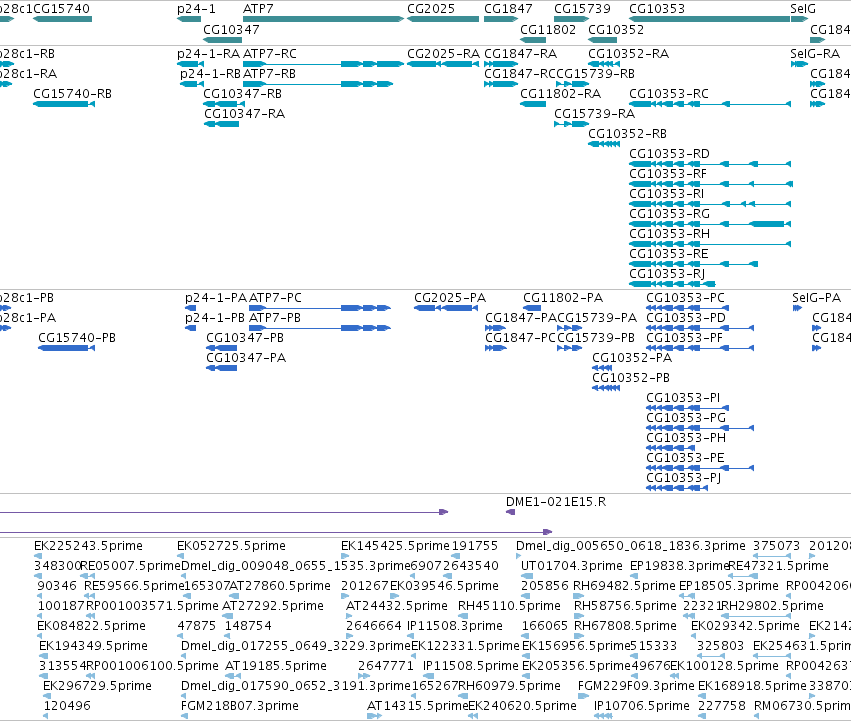Click the EK084822.5prime EST label

pyautogui.click(x=91, y=626)
